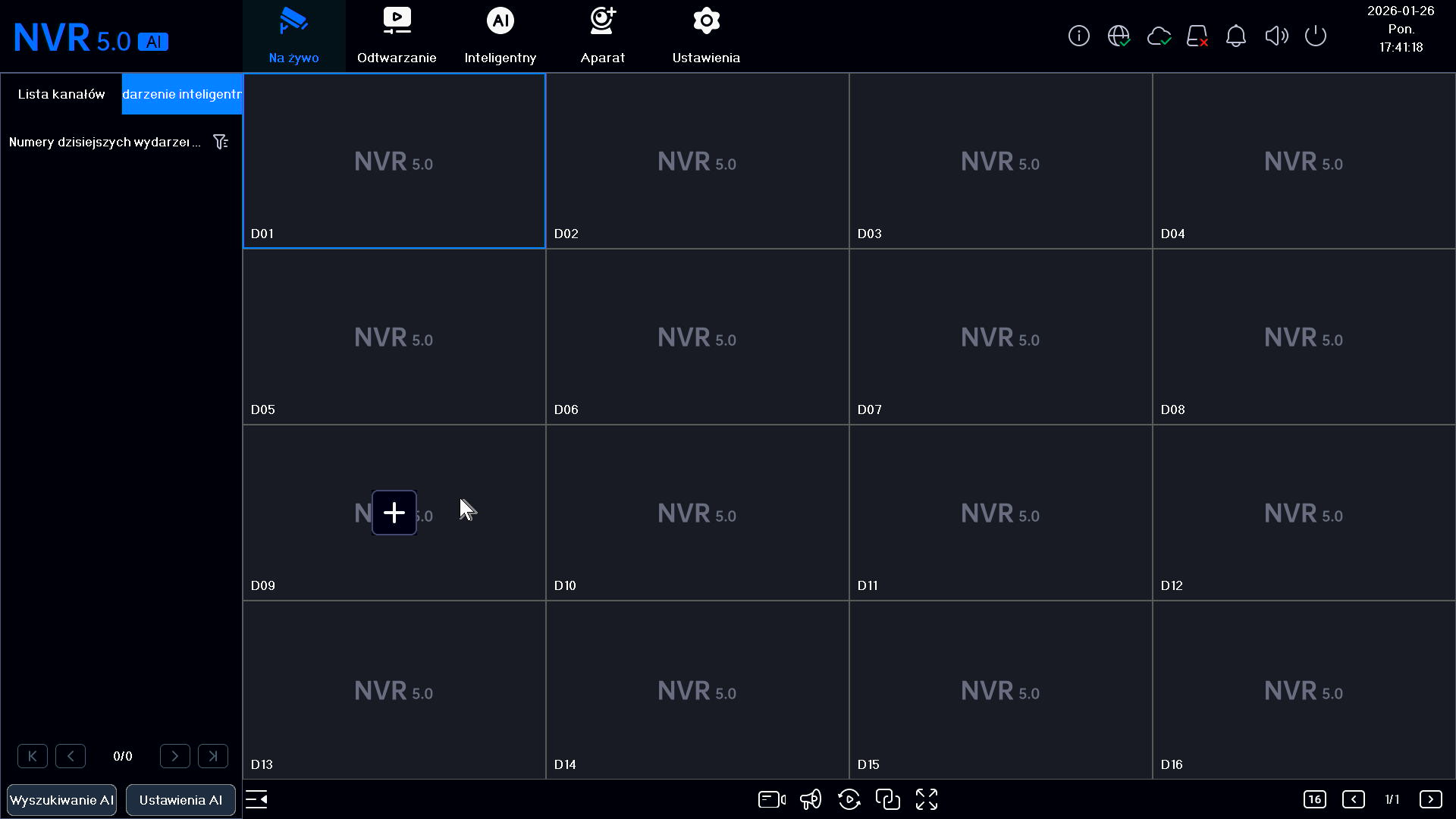Jump to last events page
The image size is (1456, 819).
213,756
